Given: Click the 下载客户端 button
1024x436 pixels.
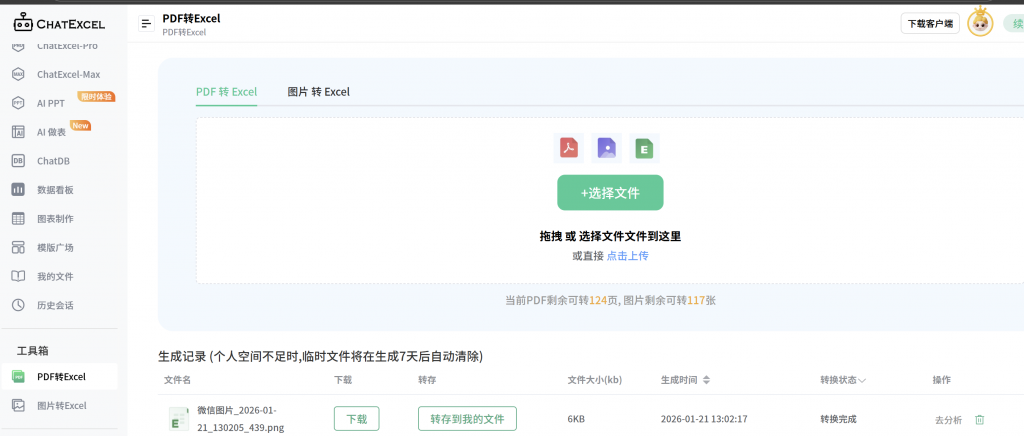Looking at the screenshot, I should [930, 24].
